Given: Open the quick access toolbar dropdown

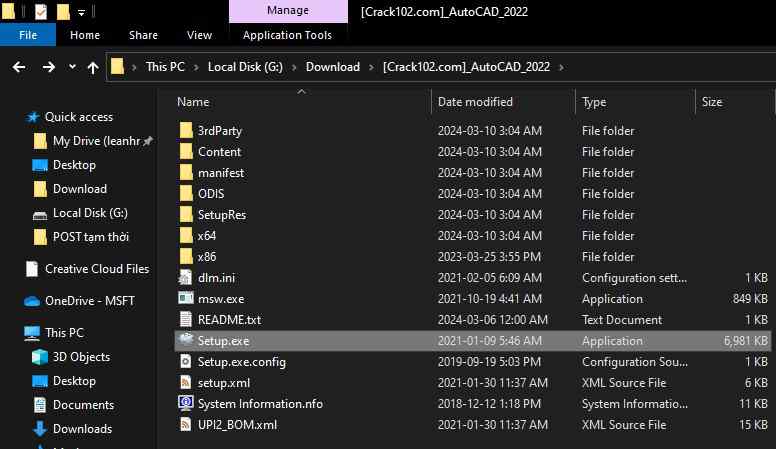Looking at the screenshot, I should coord(80,13).
